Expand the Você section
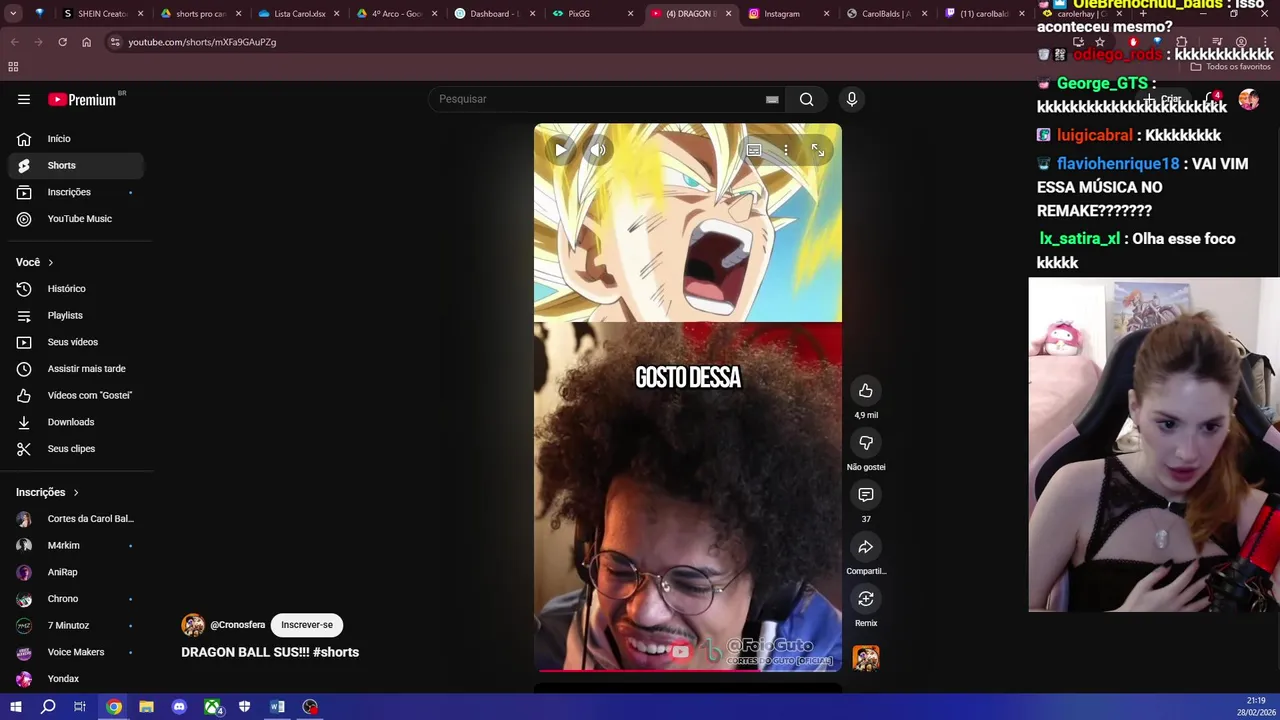Screen dimensions: 1280x720 (35, 262)
